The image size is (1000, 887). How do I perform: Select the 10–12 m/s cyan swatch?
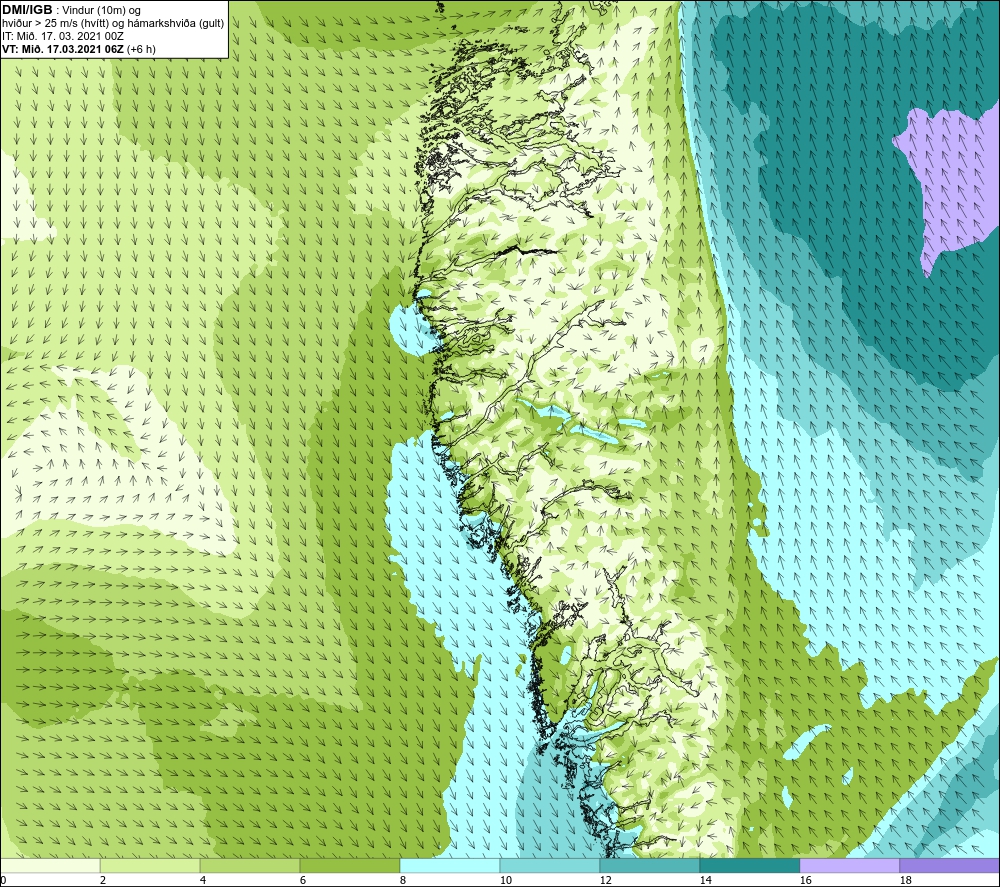tap(550, 866)
